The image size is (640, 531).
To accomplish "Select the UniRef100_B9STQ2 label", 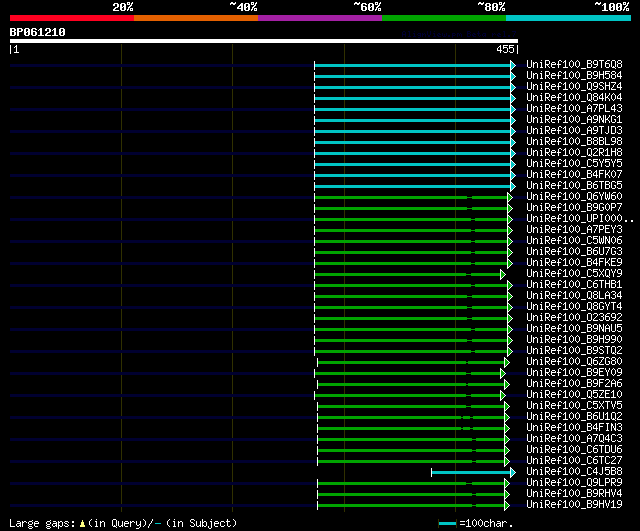I will tap(574, 351).
